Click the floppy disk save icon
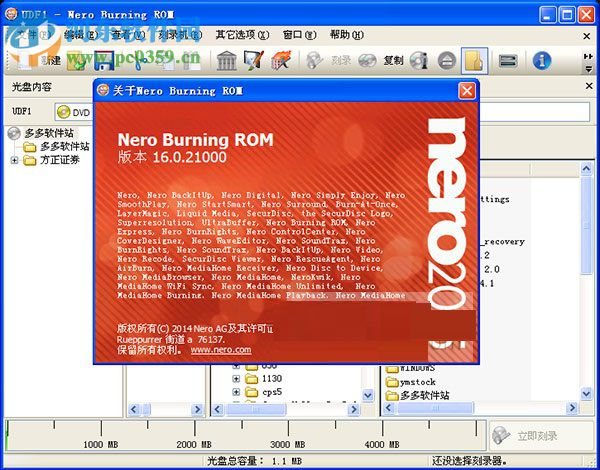 pyautogui.click(x=104, y=60)
